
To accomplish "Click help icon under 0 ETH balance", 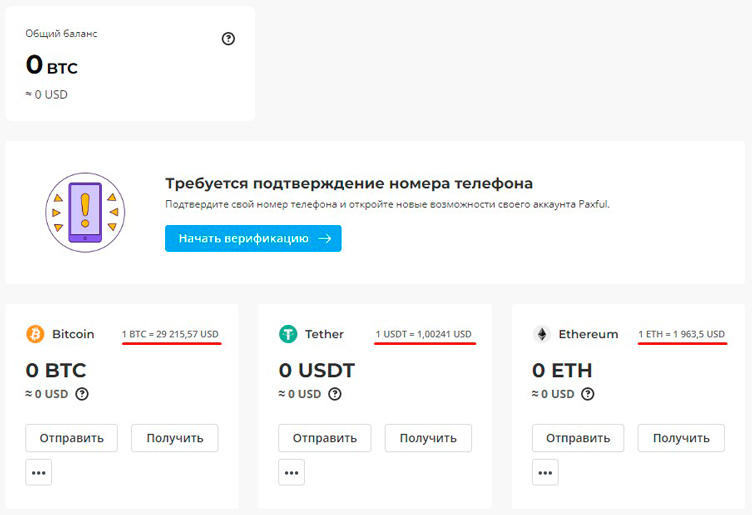I will click(x=588, y=394).
